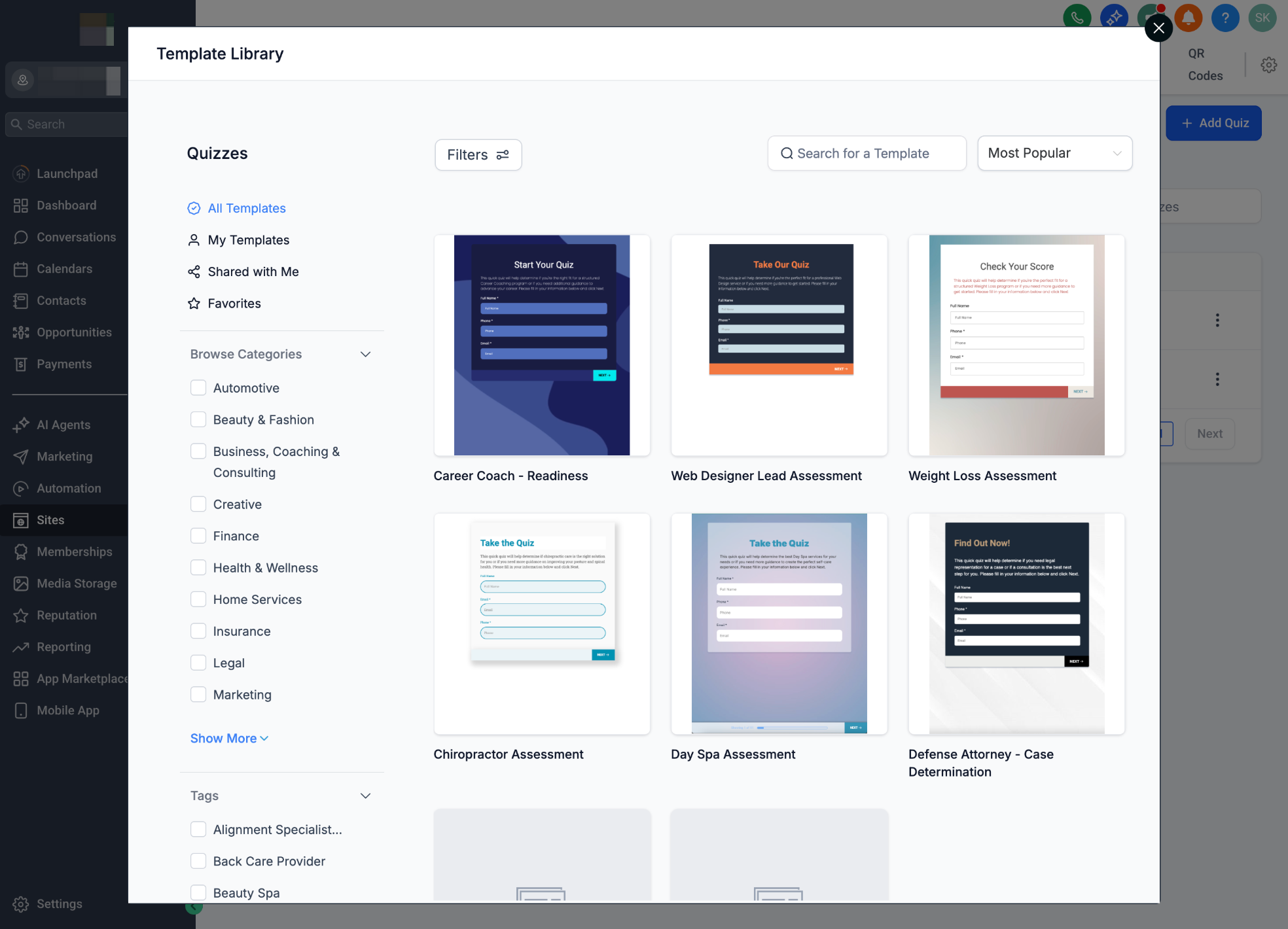Select My Templates in the sidebar list

pyautogui.click(x=248, y=240)
